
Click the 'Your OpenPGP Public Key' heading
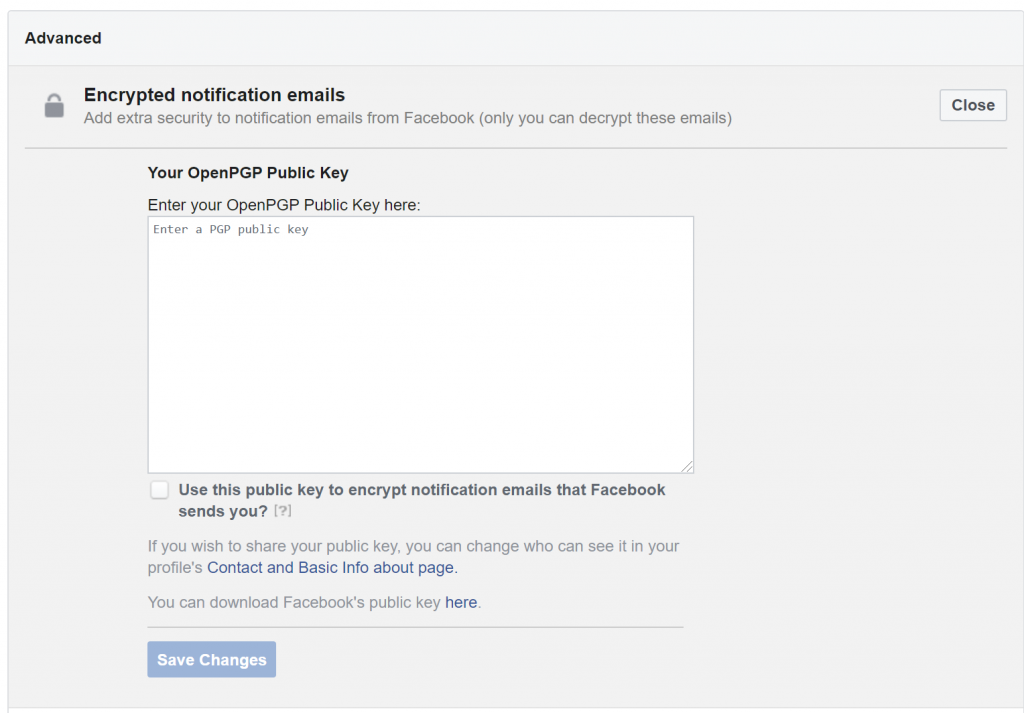click(248, 173)
